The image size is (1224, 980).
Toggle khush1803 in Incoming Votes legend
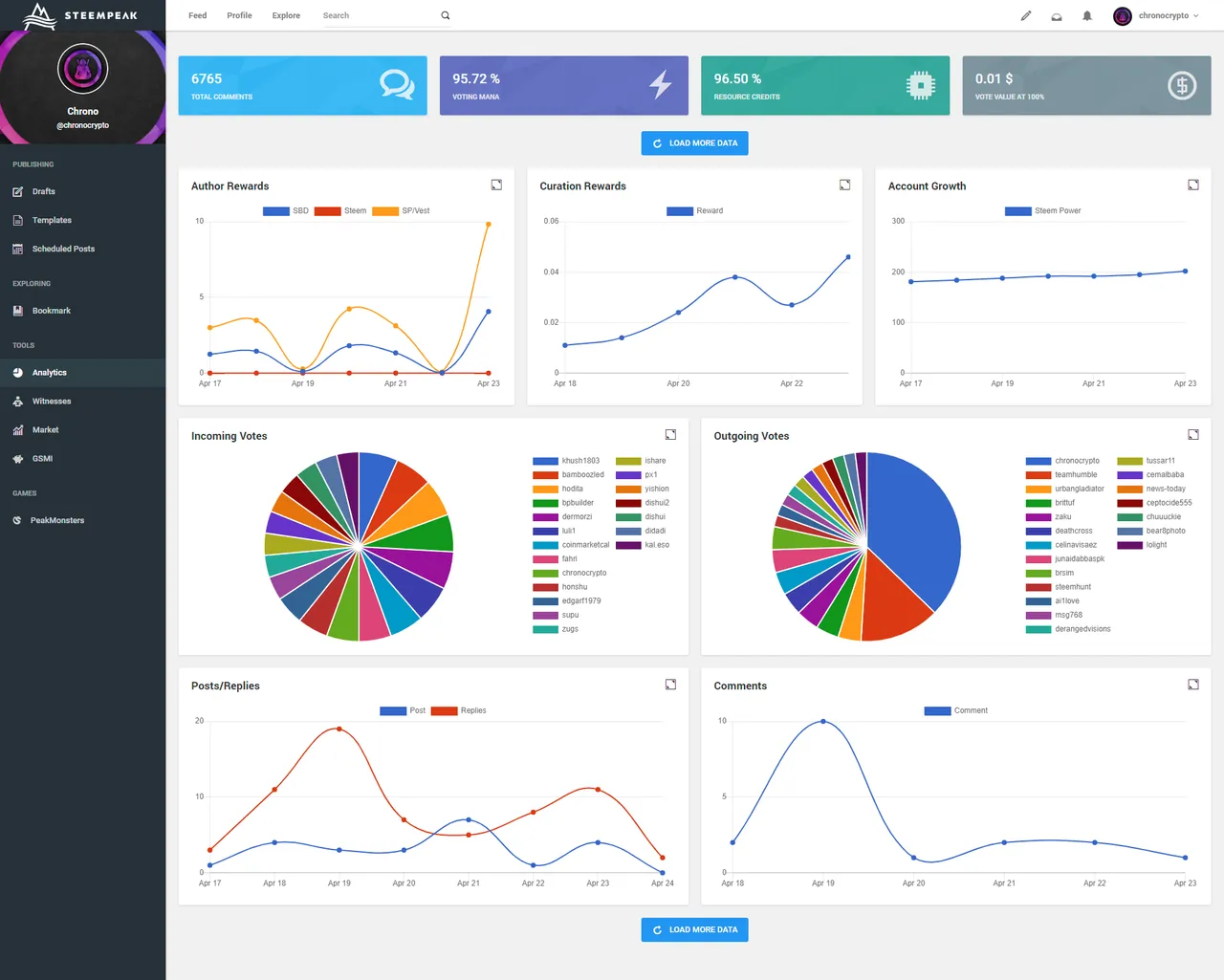pos(566,461)
